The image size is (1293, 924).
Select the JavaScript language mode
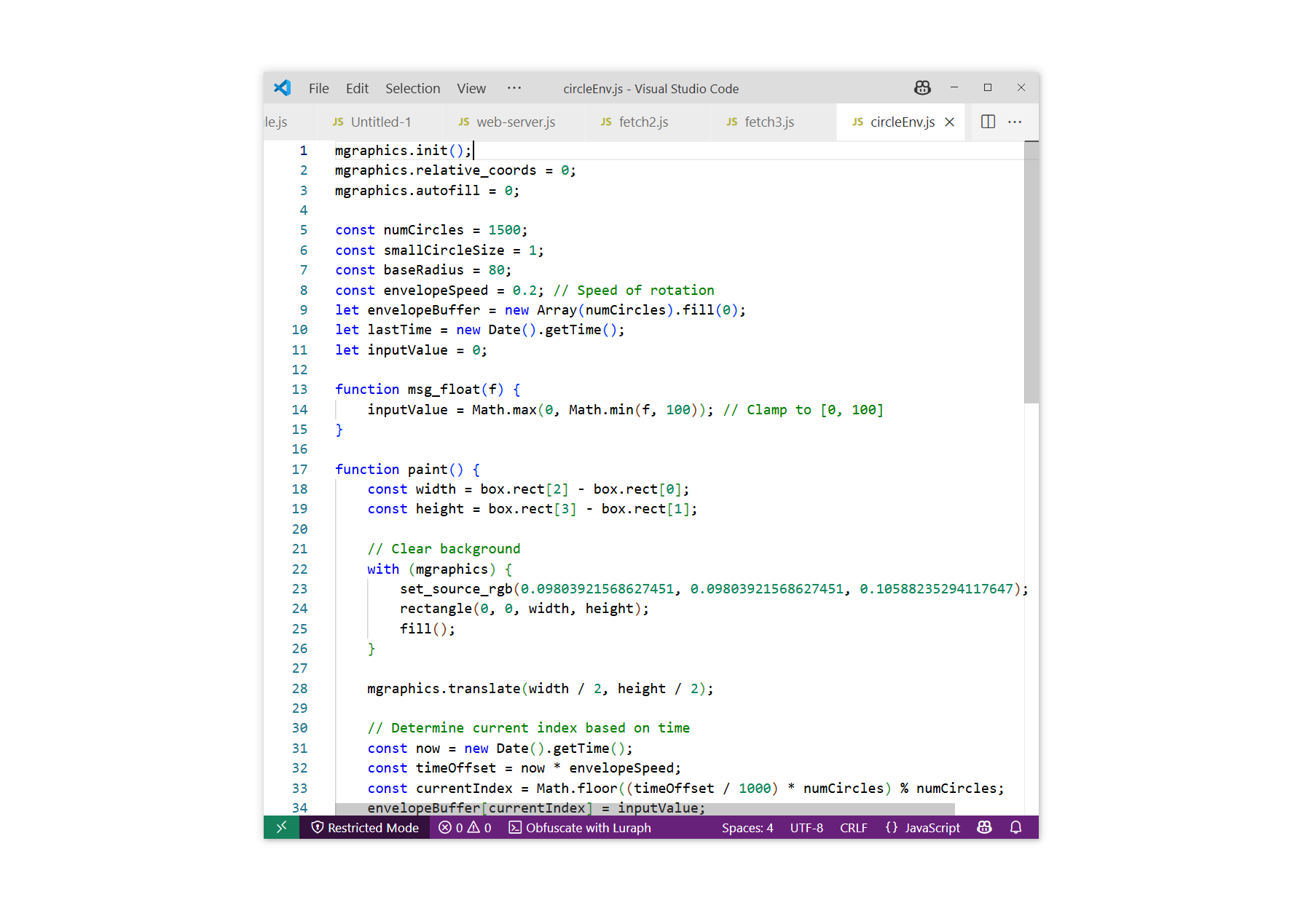pyautogui.click(x=922, y=828)
